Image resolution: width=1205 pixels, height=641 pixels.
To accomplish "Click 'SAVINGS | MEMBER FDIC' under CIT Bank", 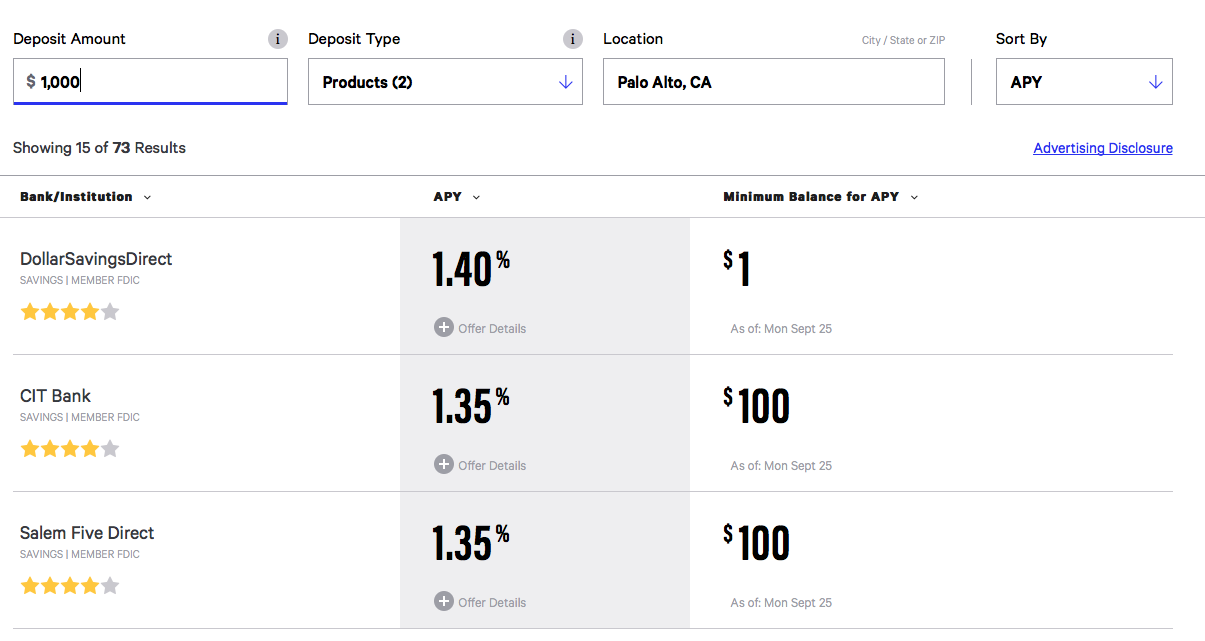I will (80, 418).
